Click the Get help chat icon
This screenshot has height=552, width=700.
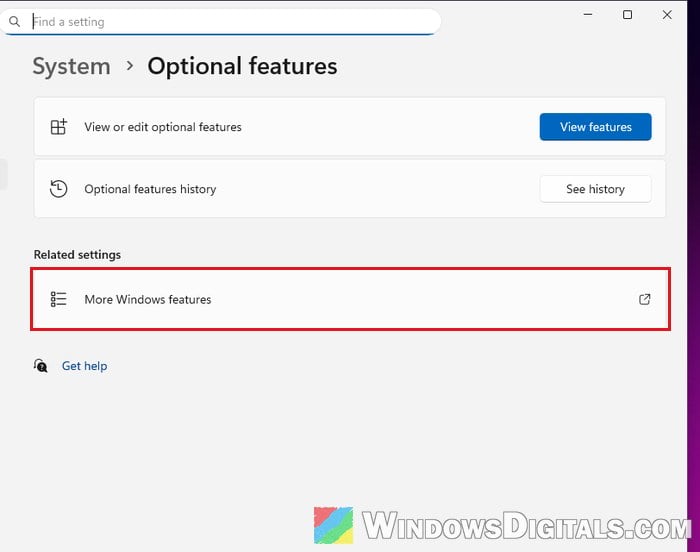(41, 366)
